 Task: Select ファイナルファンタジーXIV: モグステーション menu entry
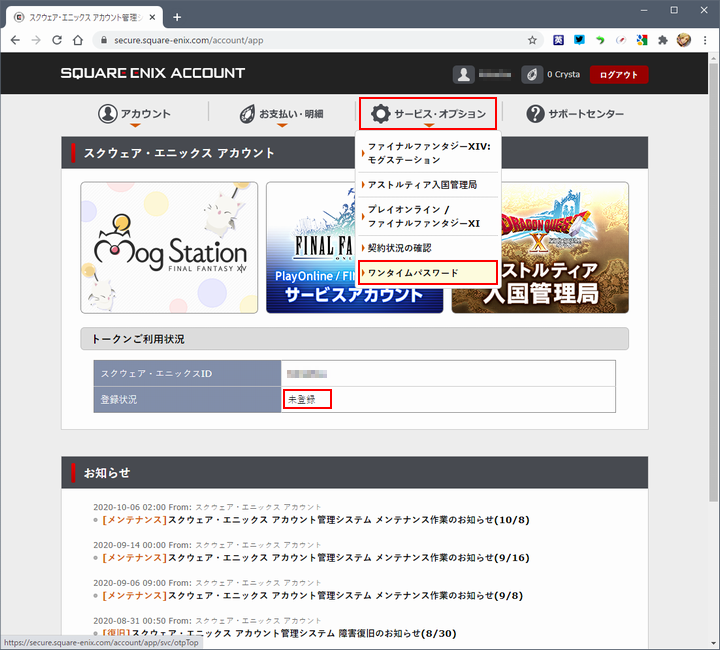point(428,153)
